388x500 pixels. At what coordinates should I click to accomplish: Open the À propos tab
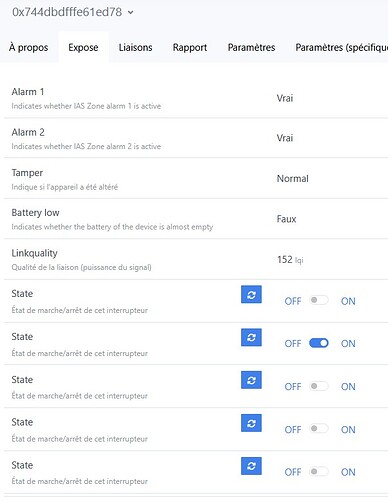tap(29, 47)
